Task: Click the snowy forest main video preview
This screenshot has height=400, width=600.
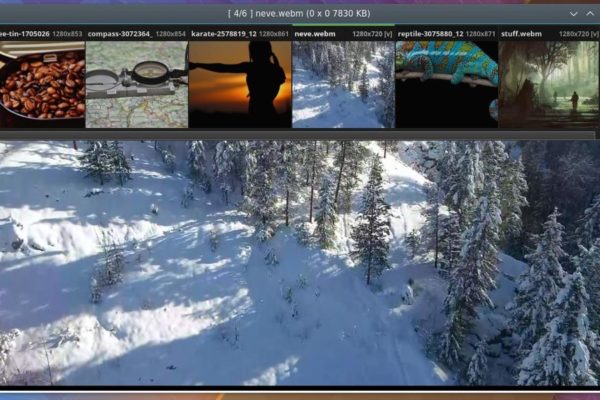Action: tap(300, 265)
